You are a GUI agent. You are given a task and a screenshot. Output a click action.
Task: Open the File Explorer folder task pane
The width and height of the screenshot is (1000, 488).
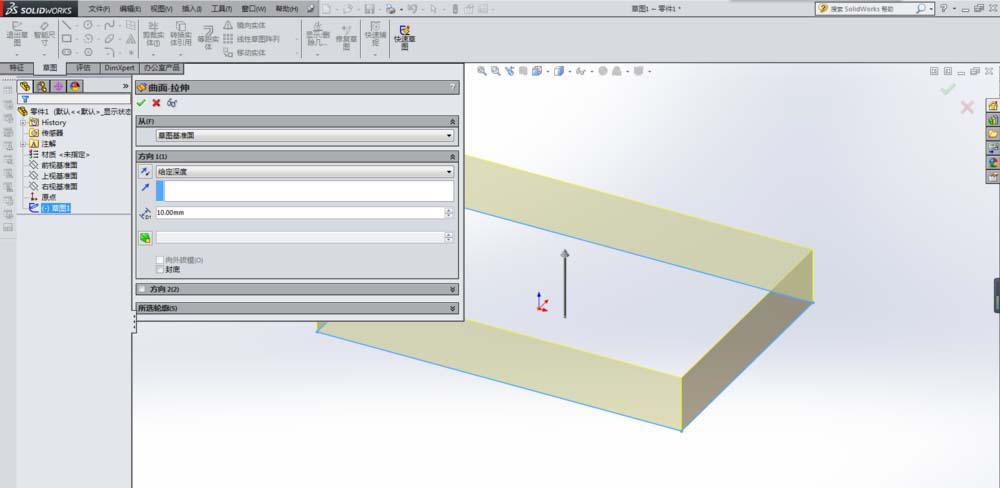(993, 133)
